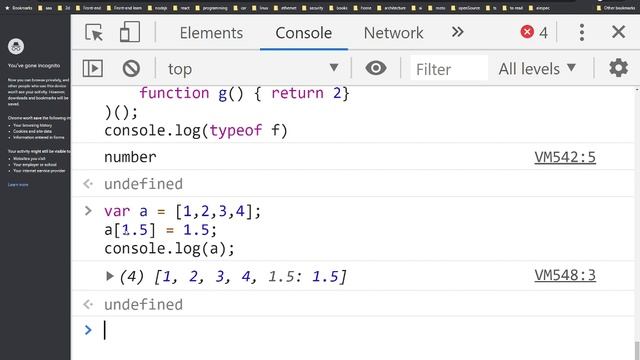
Task: Open the Bookmarks star item
Action: coord(18,8)
